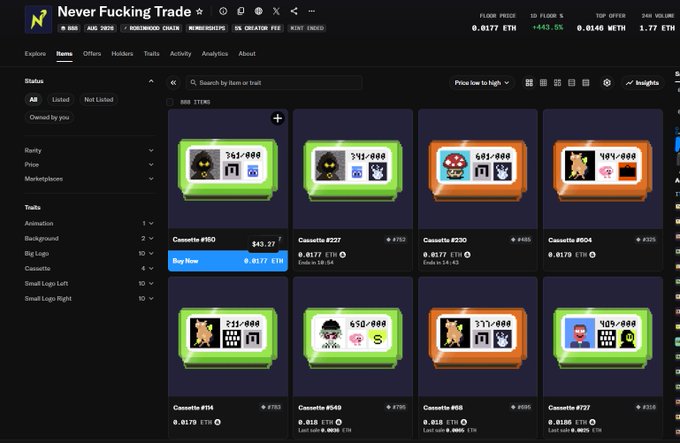Click the ROBINHOOD CHAIN tag

152,28
